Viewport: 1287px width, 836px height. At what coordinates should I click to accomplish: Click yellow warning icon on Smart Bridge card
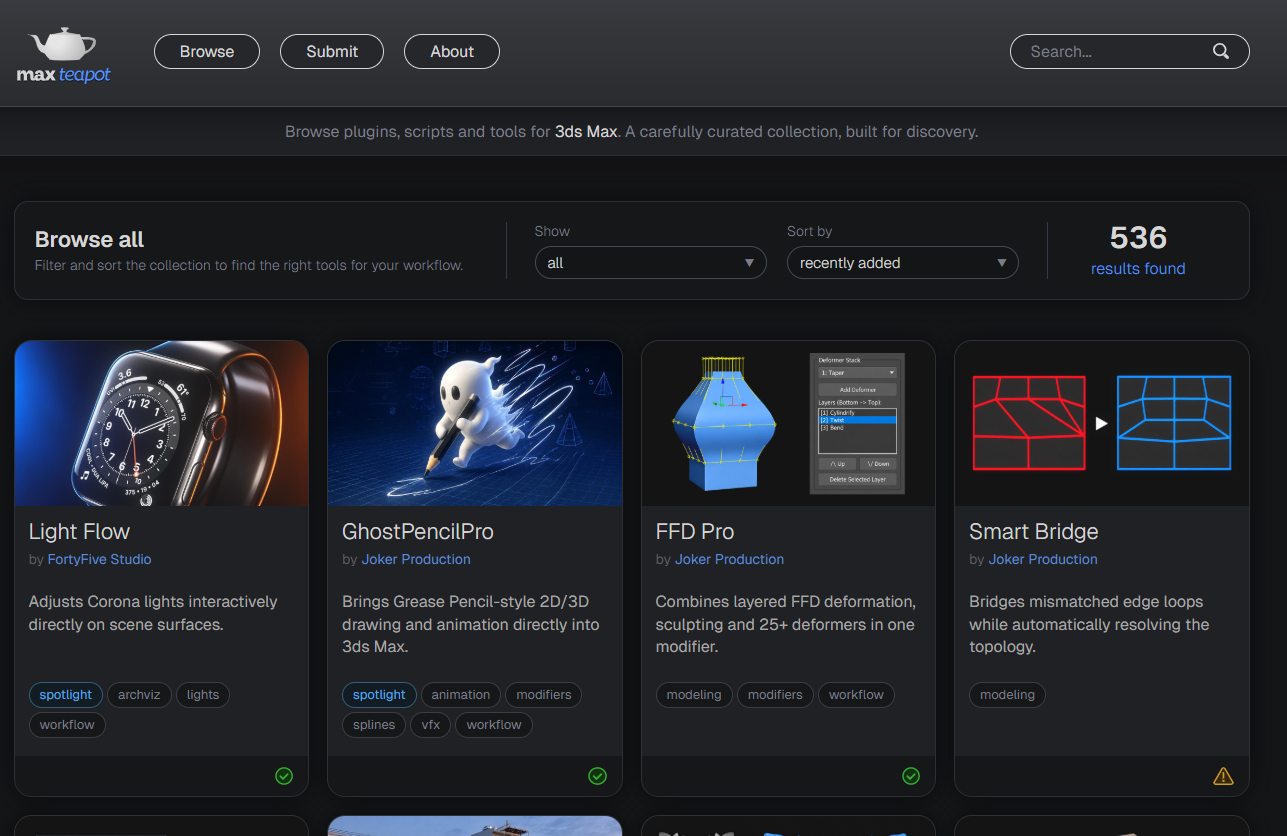tap(1223, 776)
